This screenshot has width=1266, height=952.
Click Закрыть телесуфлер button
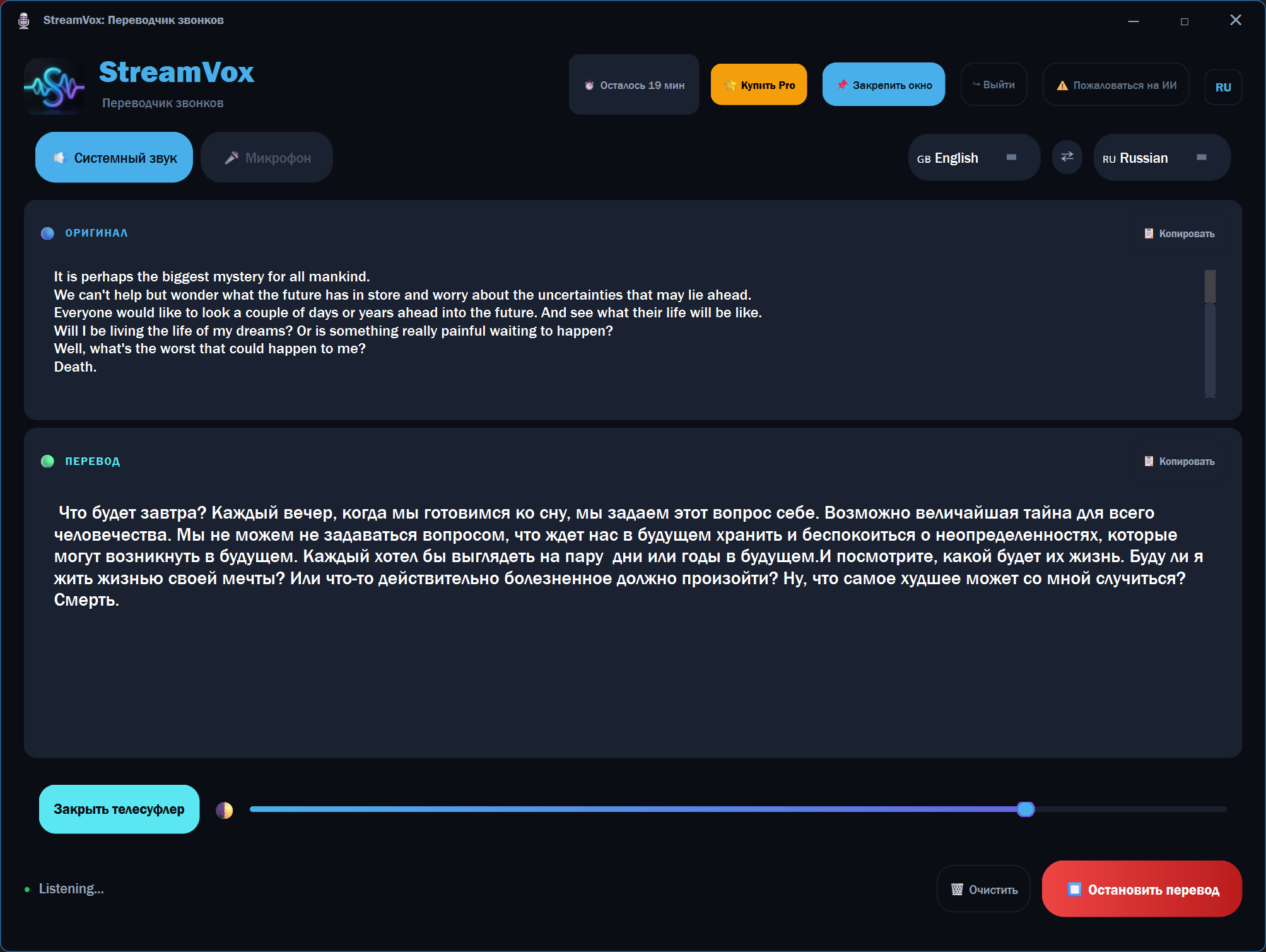tap(119, 809)
